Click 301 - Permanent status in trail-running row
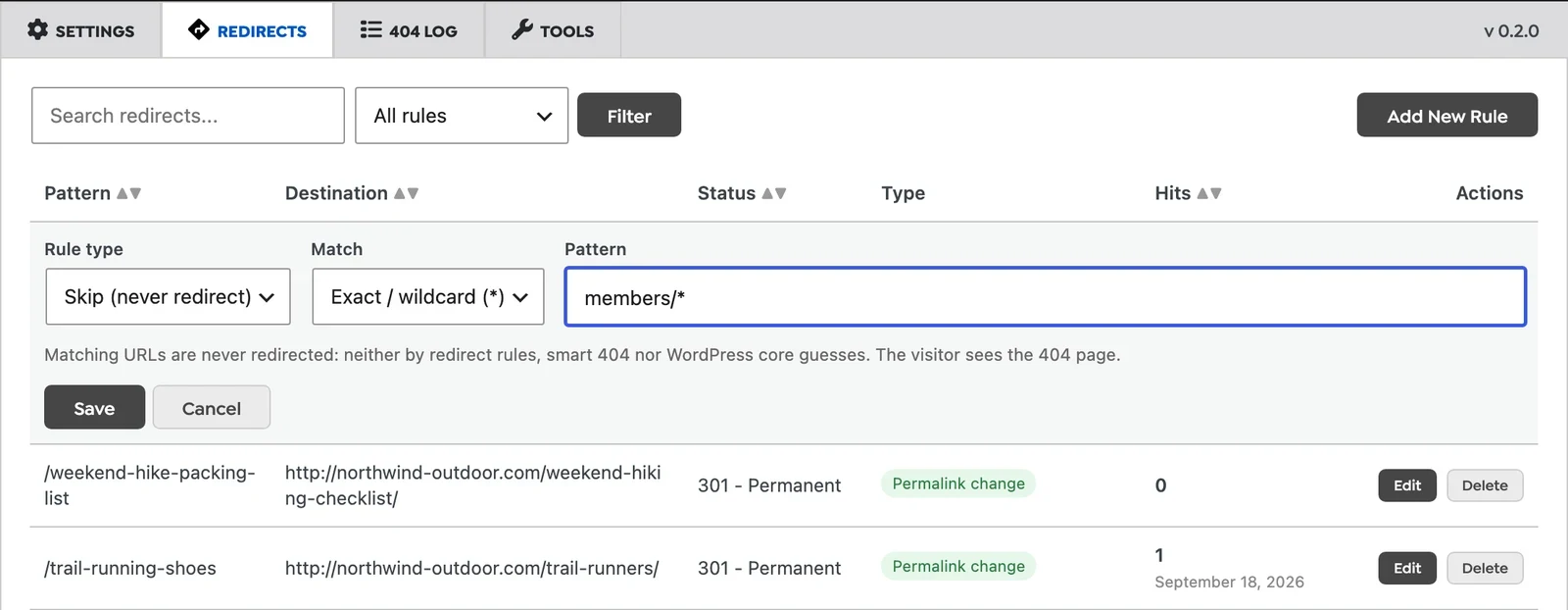Screen dimensions: 1568x610 [x=769, y=568]
